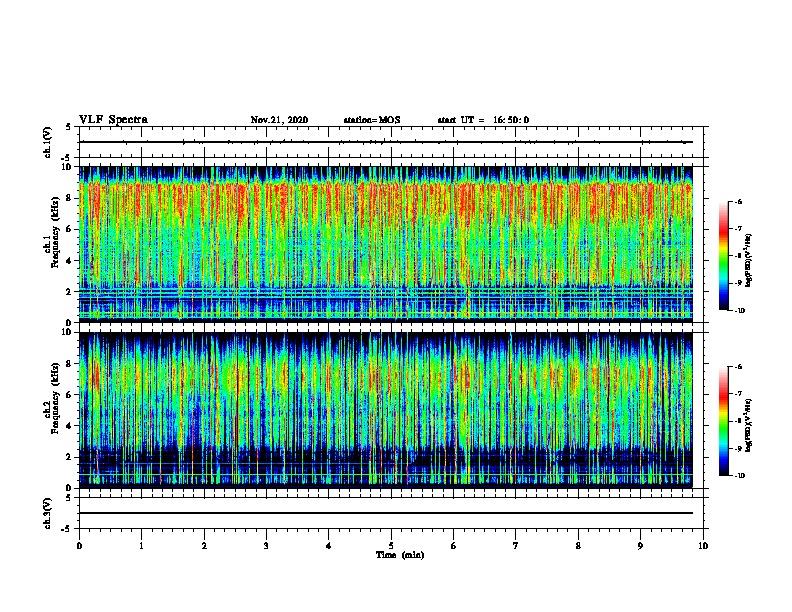
Task: Click the ch.2 "Frequency (kHz)" axis label
Action: pos(55,398)
